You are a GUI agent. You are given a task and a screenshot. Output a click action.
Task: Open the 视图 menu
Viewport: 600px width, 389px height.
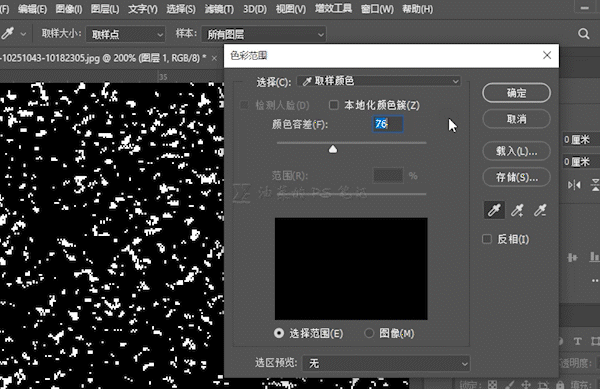click(291, 9)
